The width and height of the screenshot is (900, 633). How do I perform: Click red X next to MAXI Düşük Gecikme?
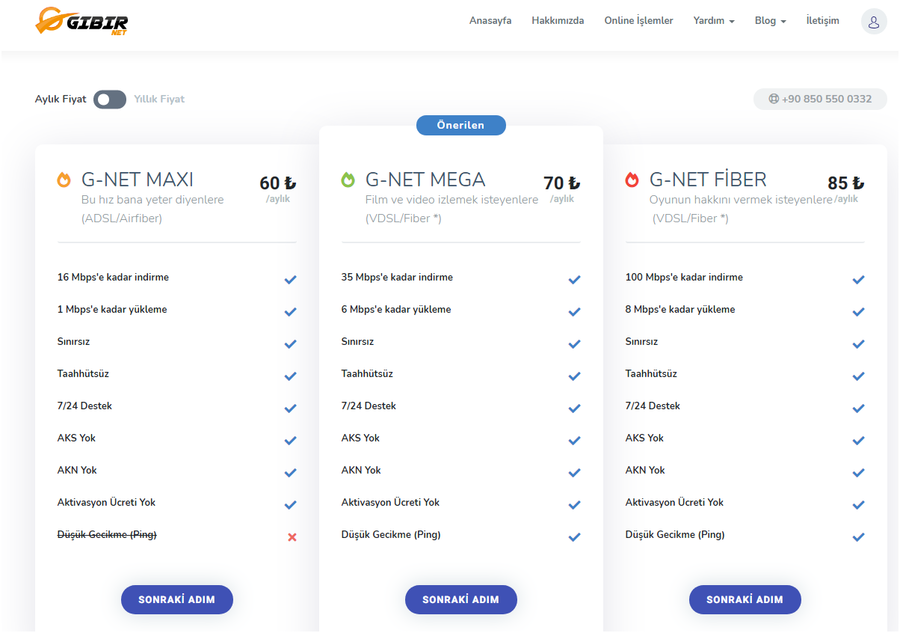point(292,537)
